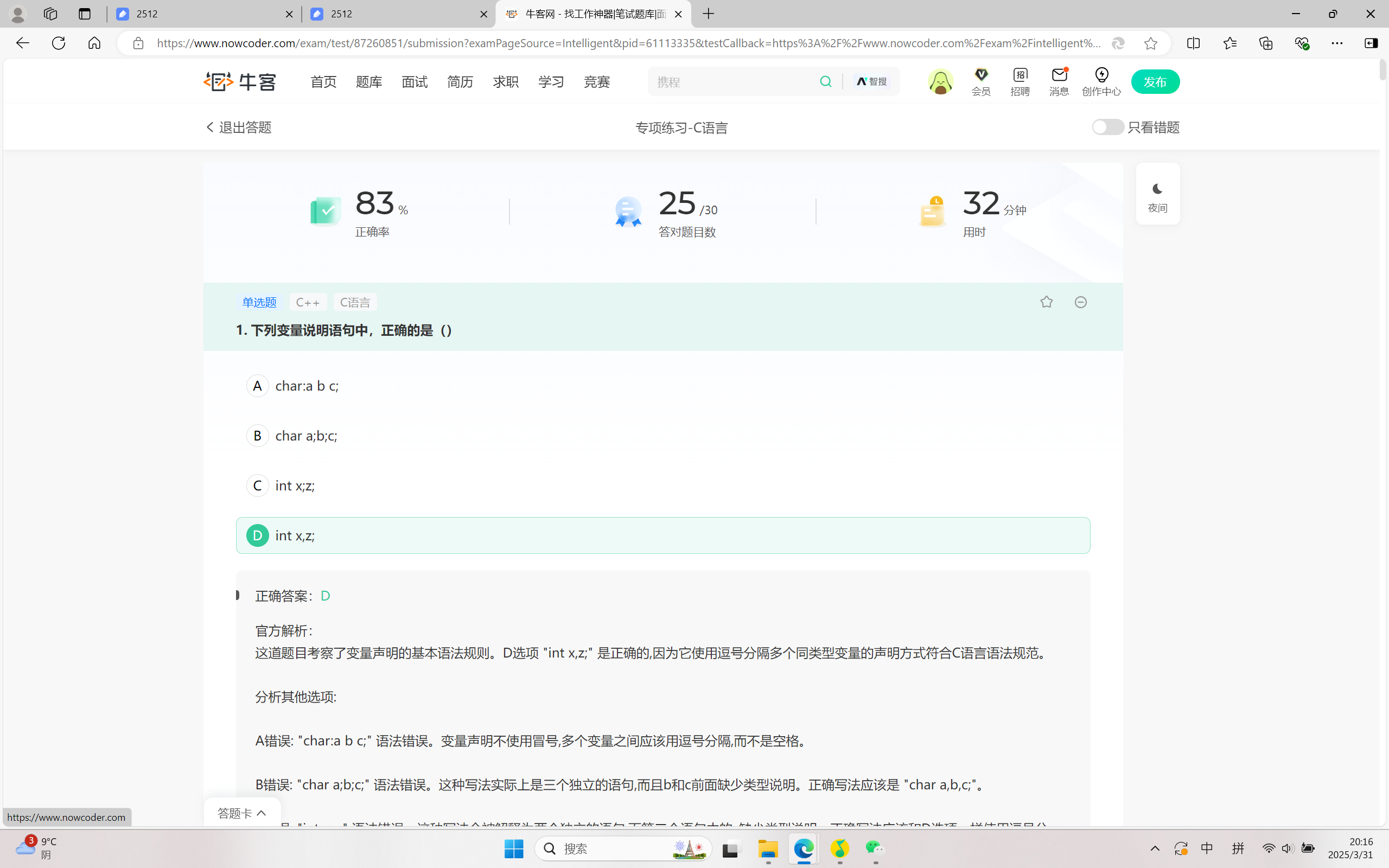
Task: Collapse the 答题卡 panel
Action: click(241, 813)
